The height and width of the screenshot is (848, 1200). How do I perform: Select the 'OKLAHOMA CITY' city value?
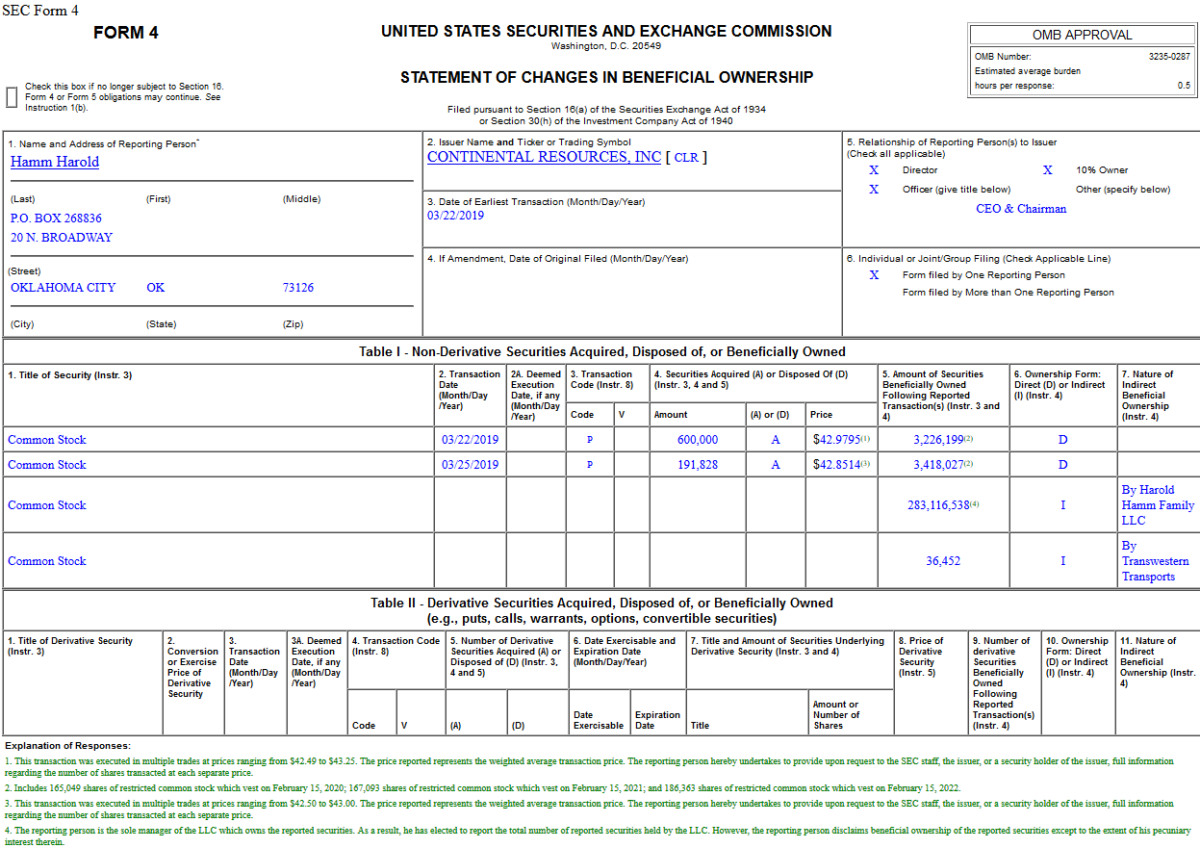coord(63,288)
